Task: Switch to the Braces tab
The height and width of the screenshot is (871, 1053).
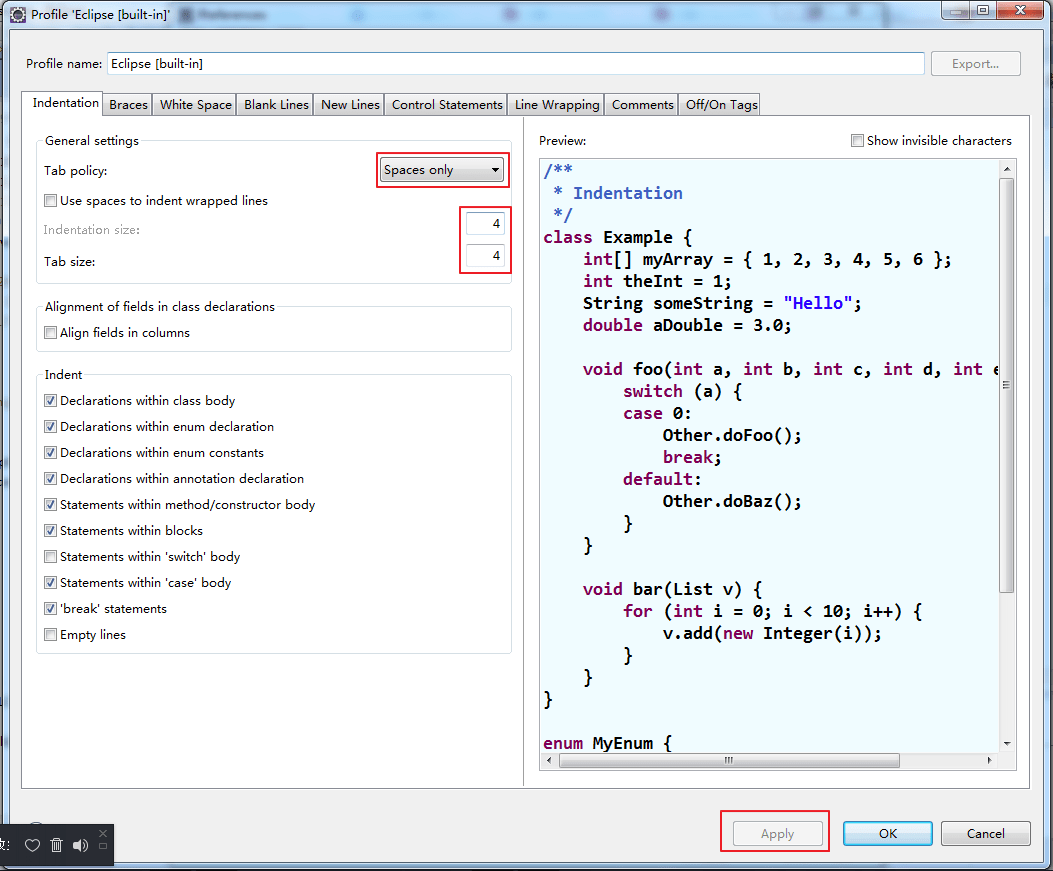Action: click(x=127, y=103)
